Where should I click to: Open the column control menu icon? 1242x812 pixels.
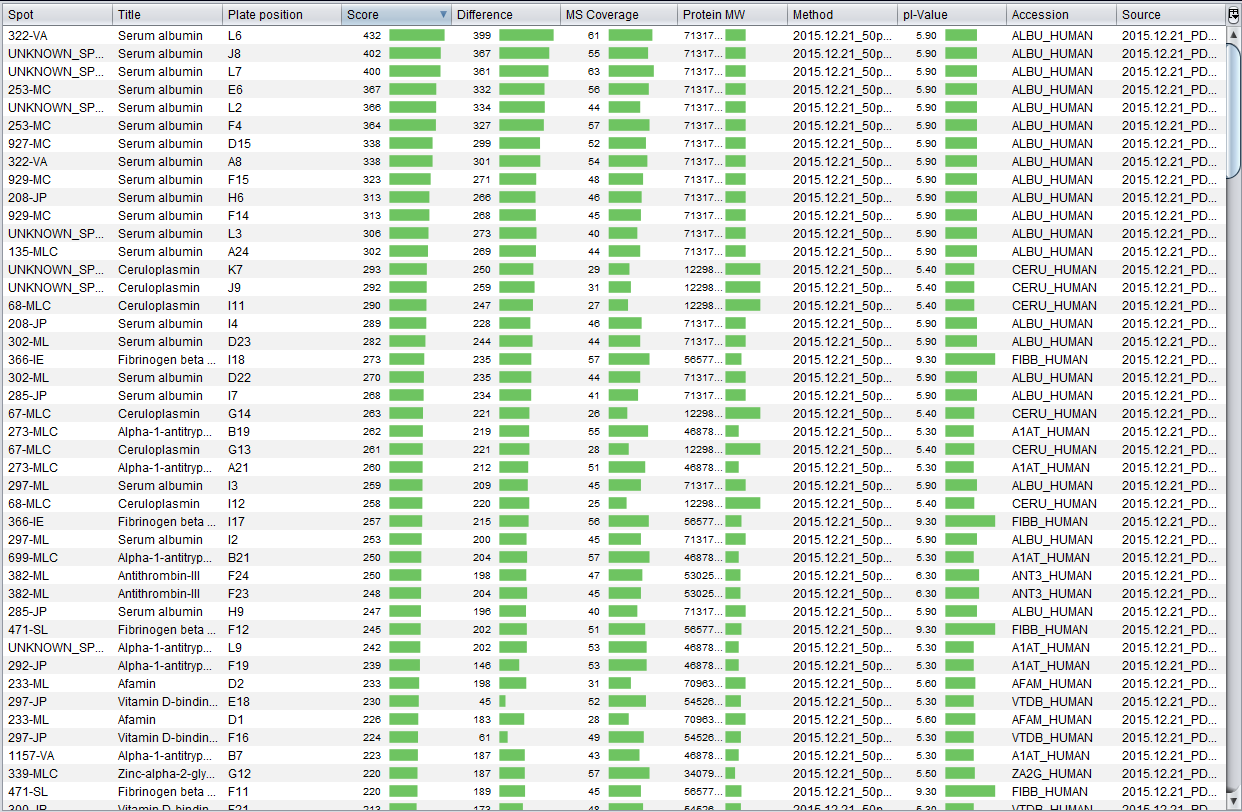tap(1233, 15)
